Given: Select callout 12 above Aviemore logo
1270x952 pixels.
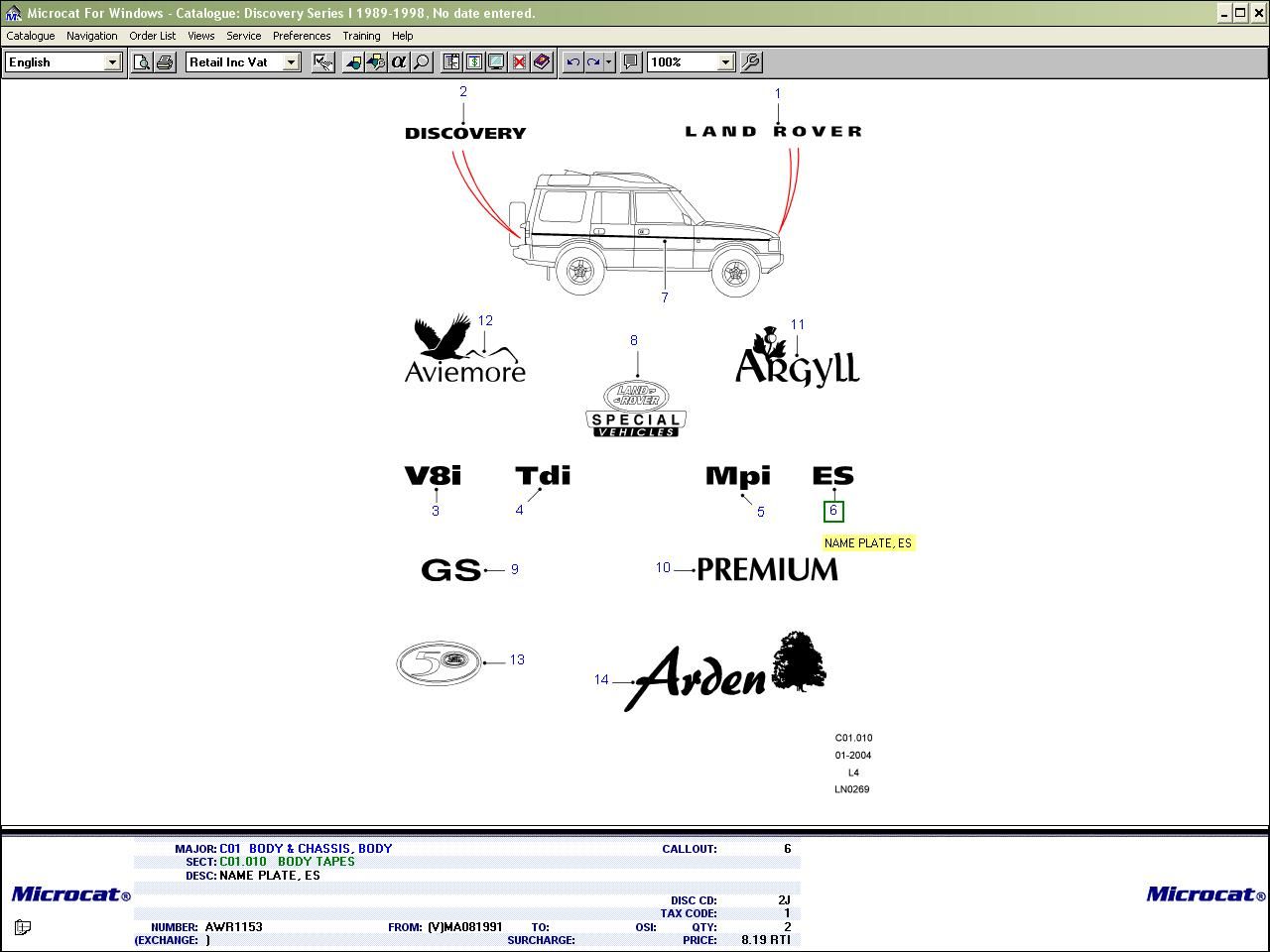Looking at the screenshot, I should coord(485,320).
